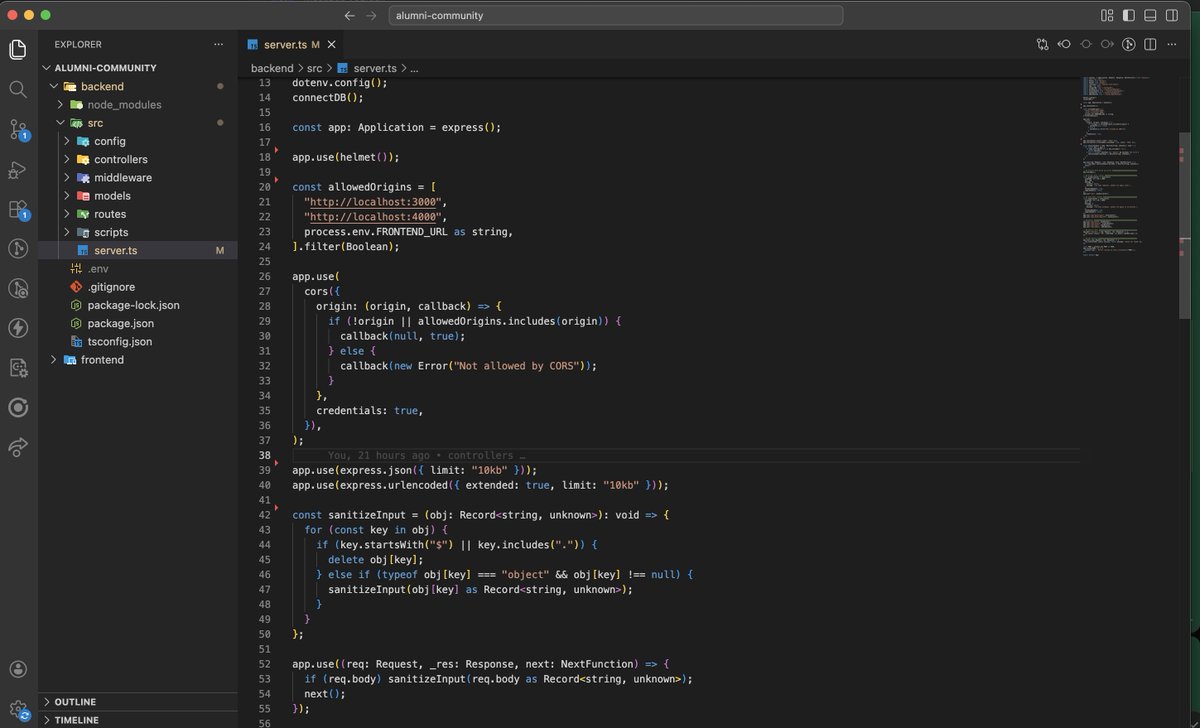Click the src breadcrumb segment

click(314, 68)
